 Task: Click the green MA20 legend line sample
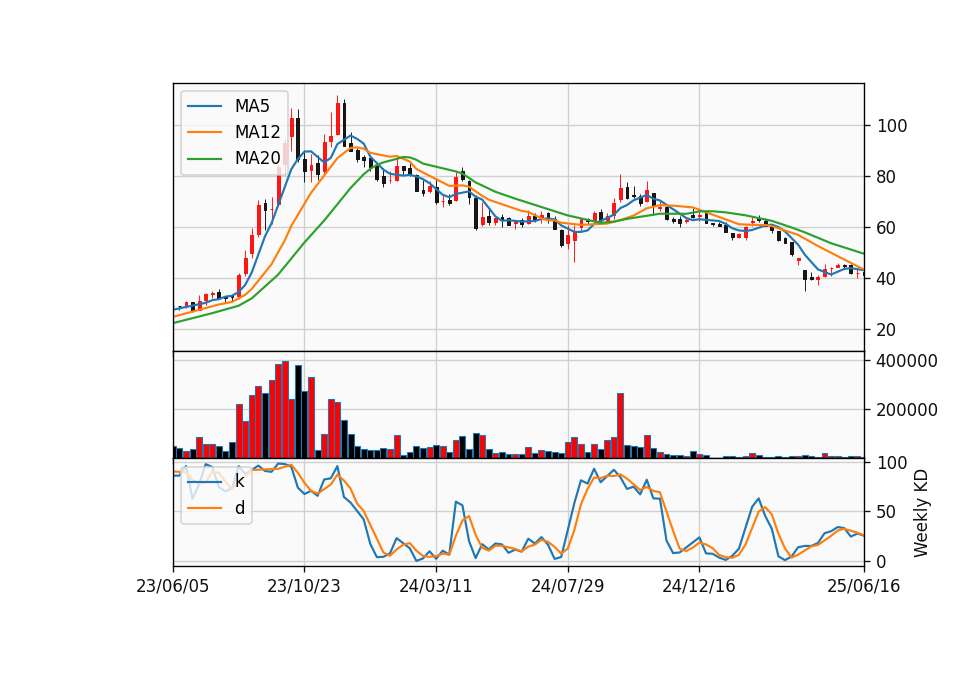coord(204,158)
